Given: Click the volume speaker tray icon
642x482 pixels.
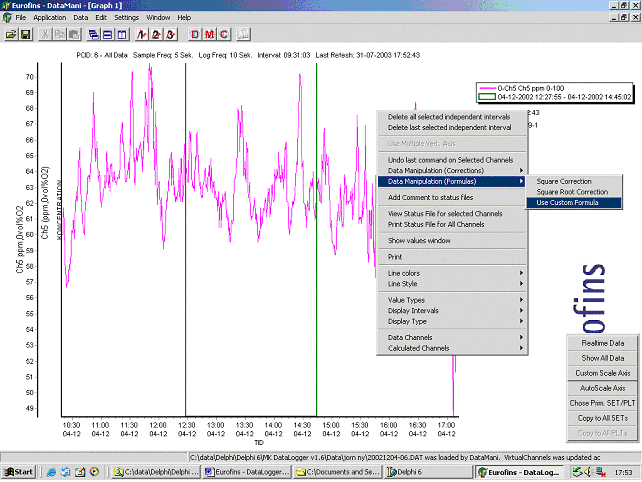Looking at the screenshot, I should point(588,472).
